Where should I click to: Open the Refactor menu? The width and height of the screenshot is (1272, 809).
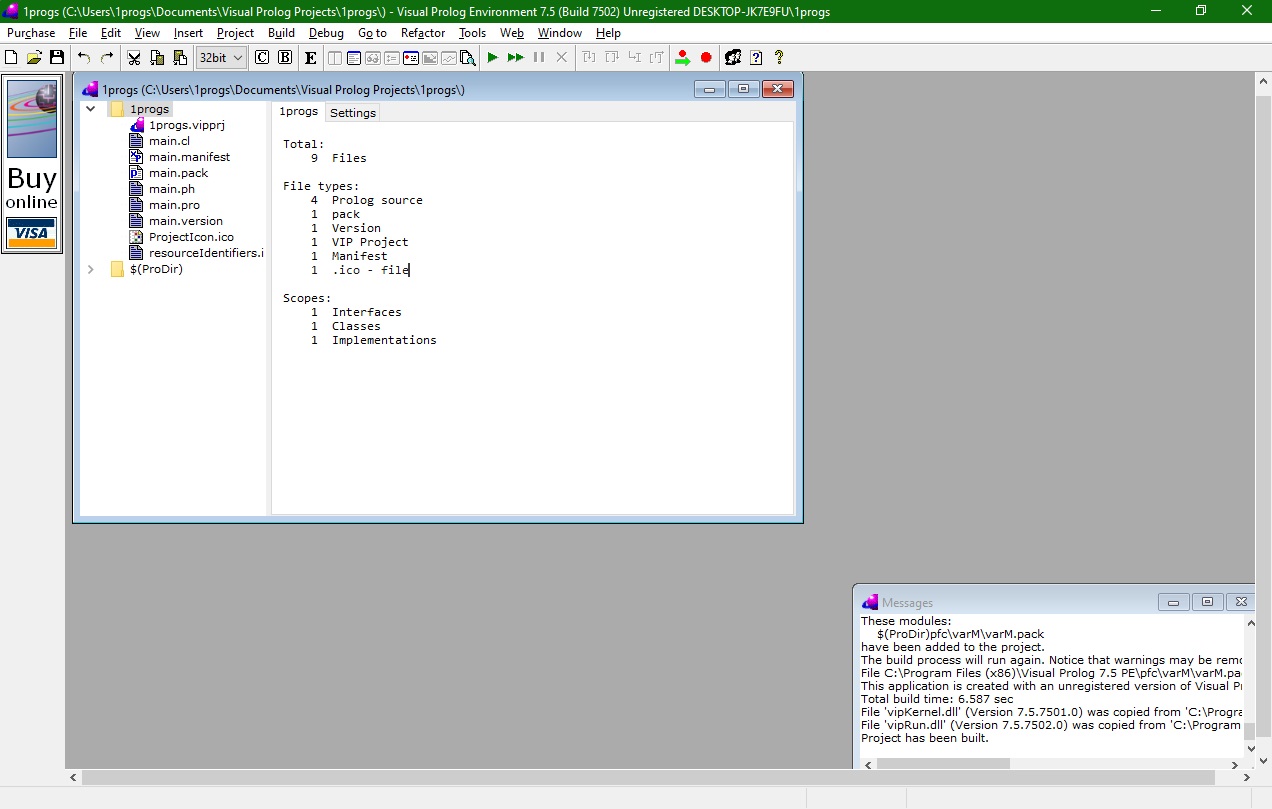(x=423, y=33)
